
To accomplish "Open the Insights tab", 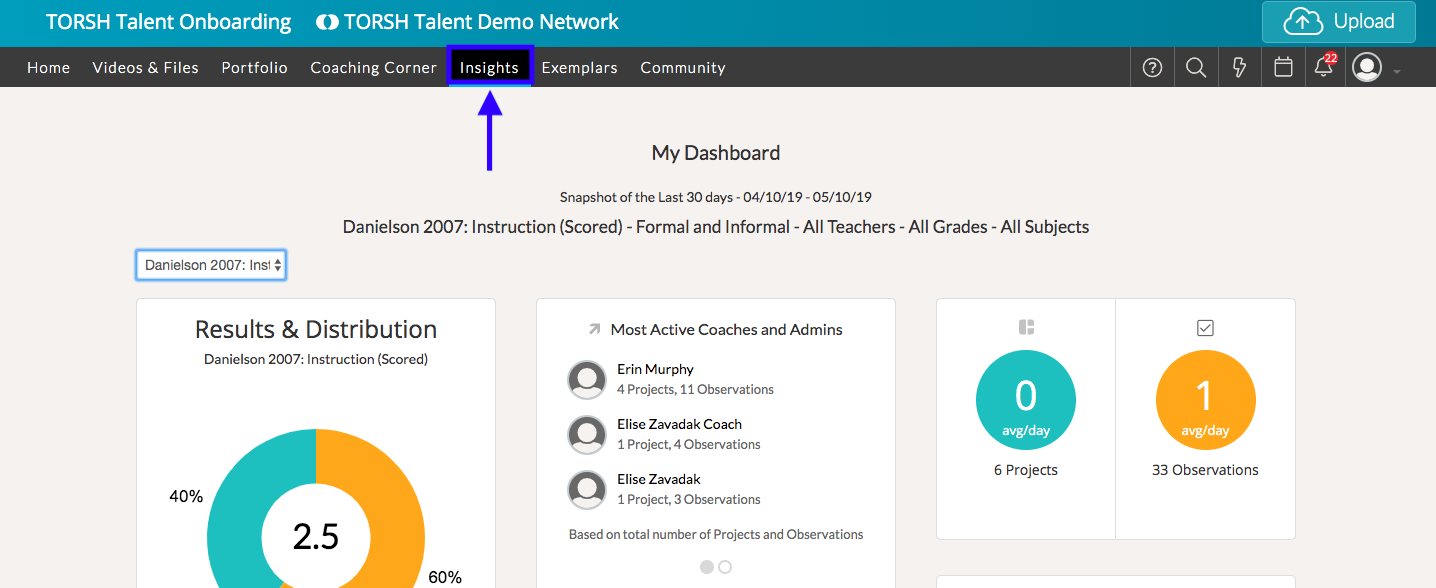I will (x=489, y=68).
